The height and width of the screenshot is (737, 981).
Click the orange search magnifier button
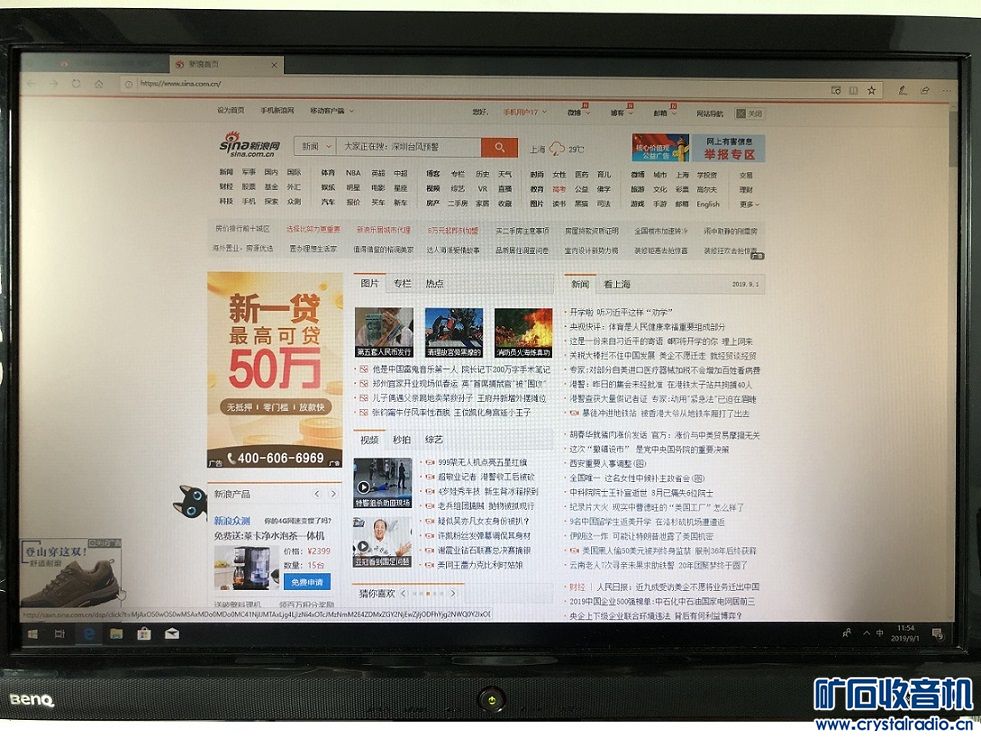click(499, 147)
